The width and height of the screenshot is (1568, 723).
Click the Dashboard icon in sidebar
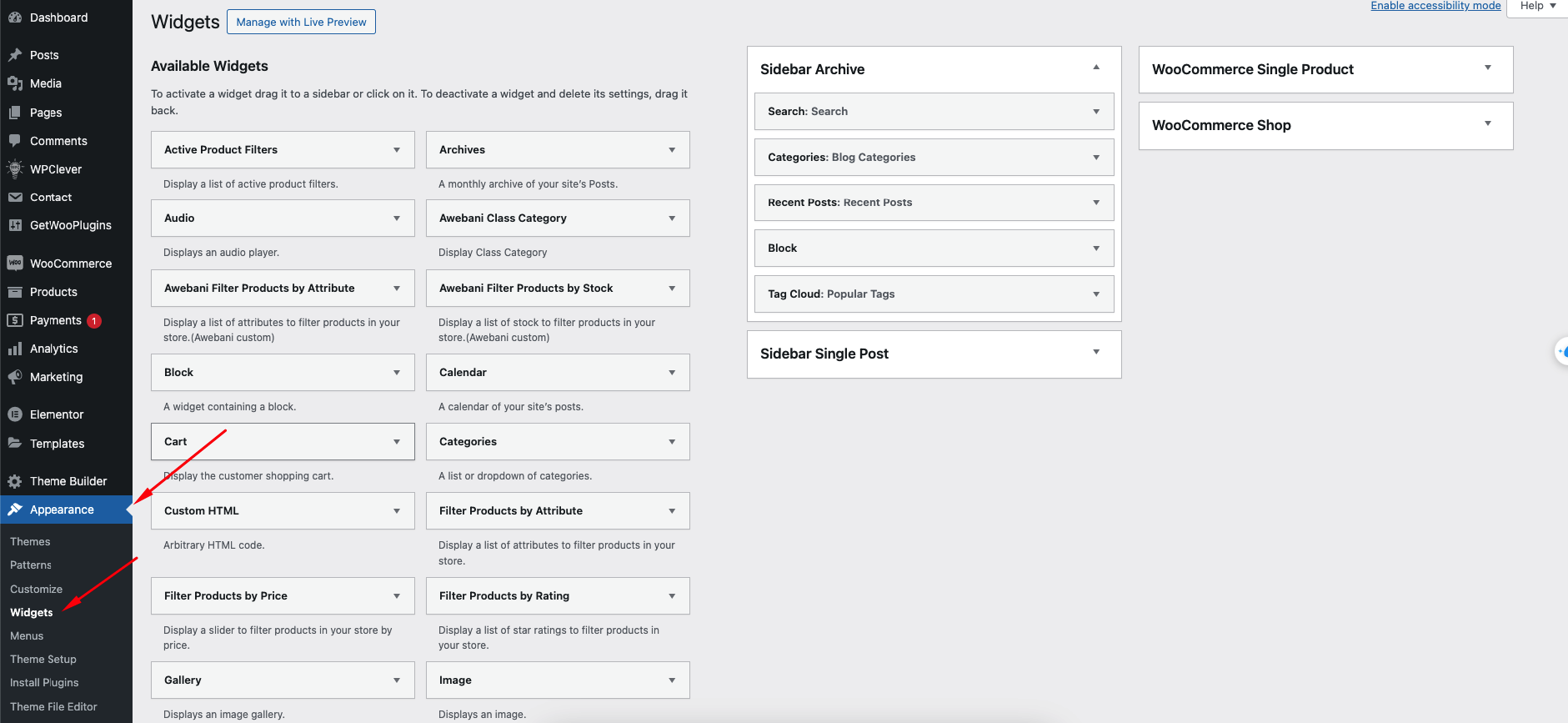(x=15, y=18)
